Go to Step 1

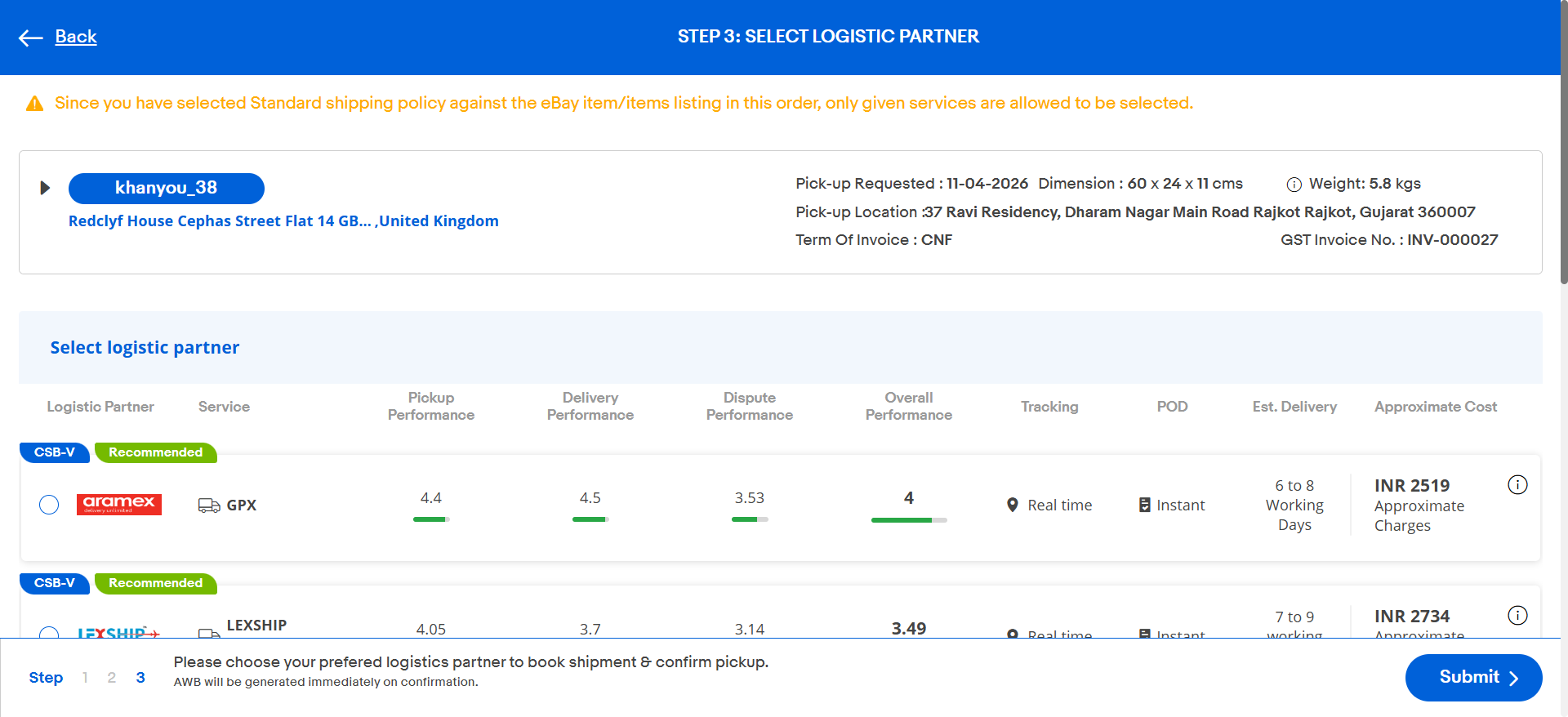tap(85, 678)
